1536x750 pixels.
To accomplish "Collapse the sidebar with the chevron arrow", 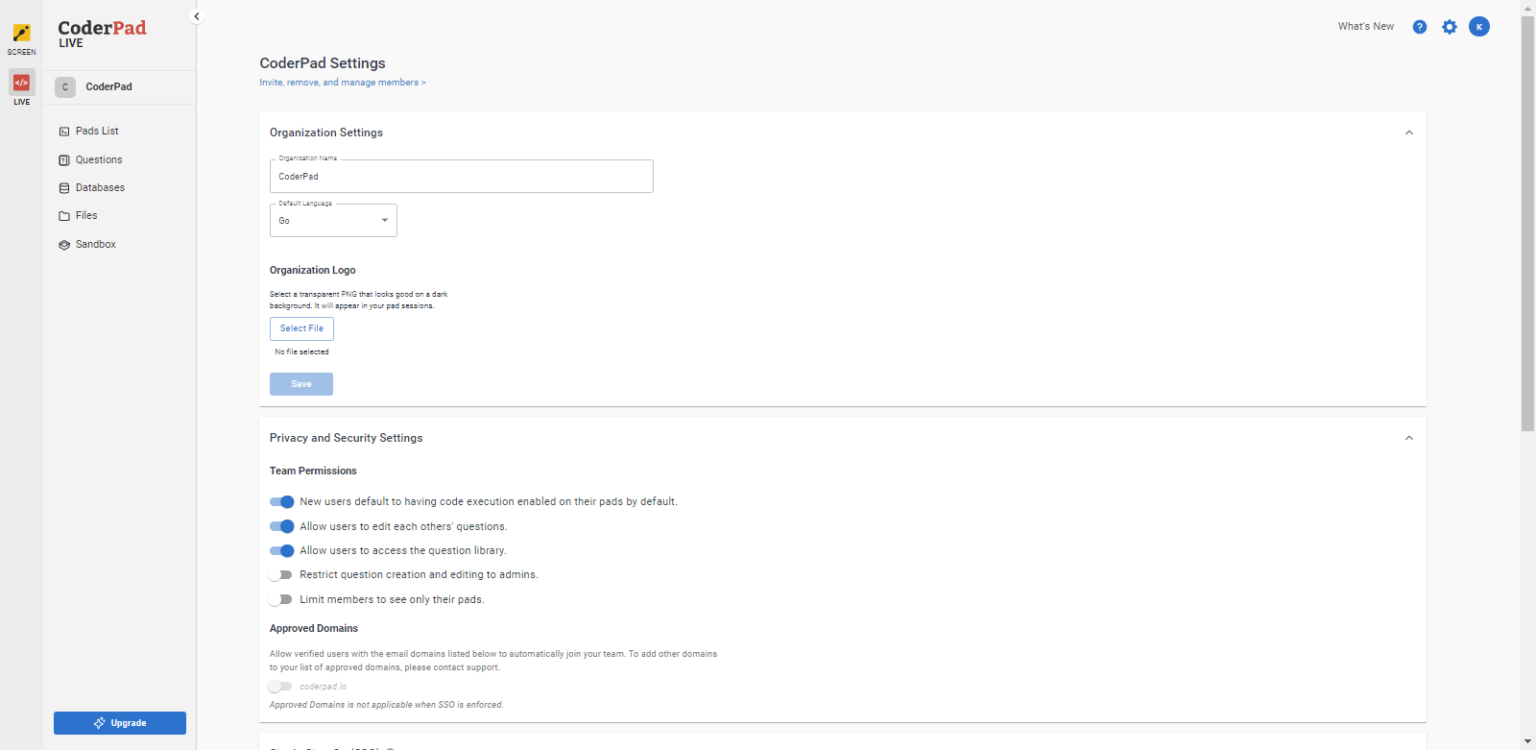I will point(196,16).
